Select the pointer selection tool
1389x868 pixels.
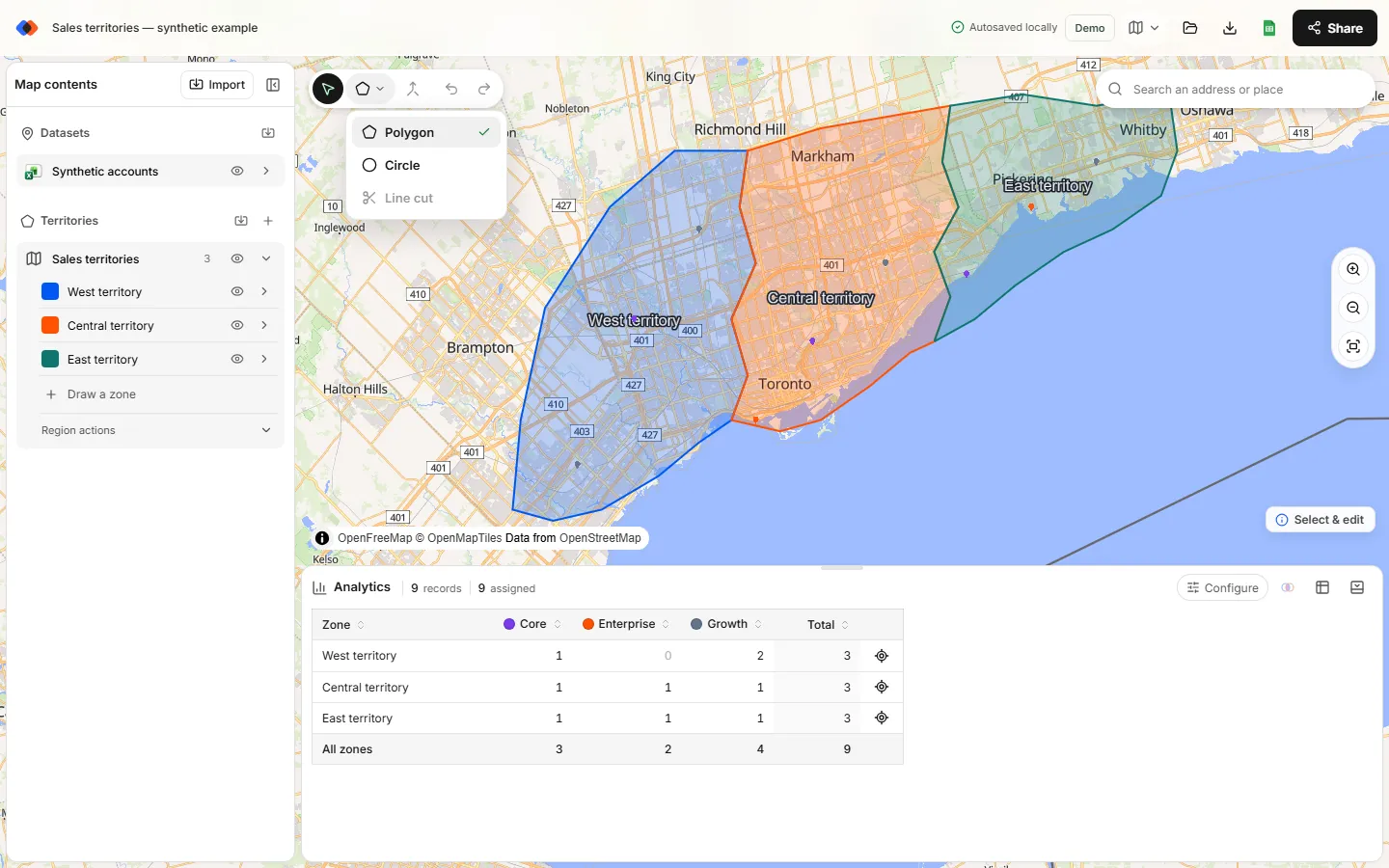click(328, 89)
